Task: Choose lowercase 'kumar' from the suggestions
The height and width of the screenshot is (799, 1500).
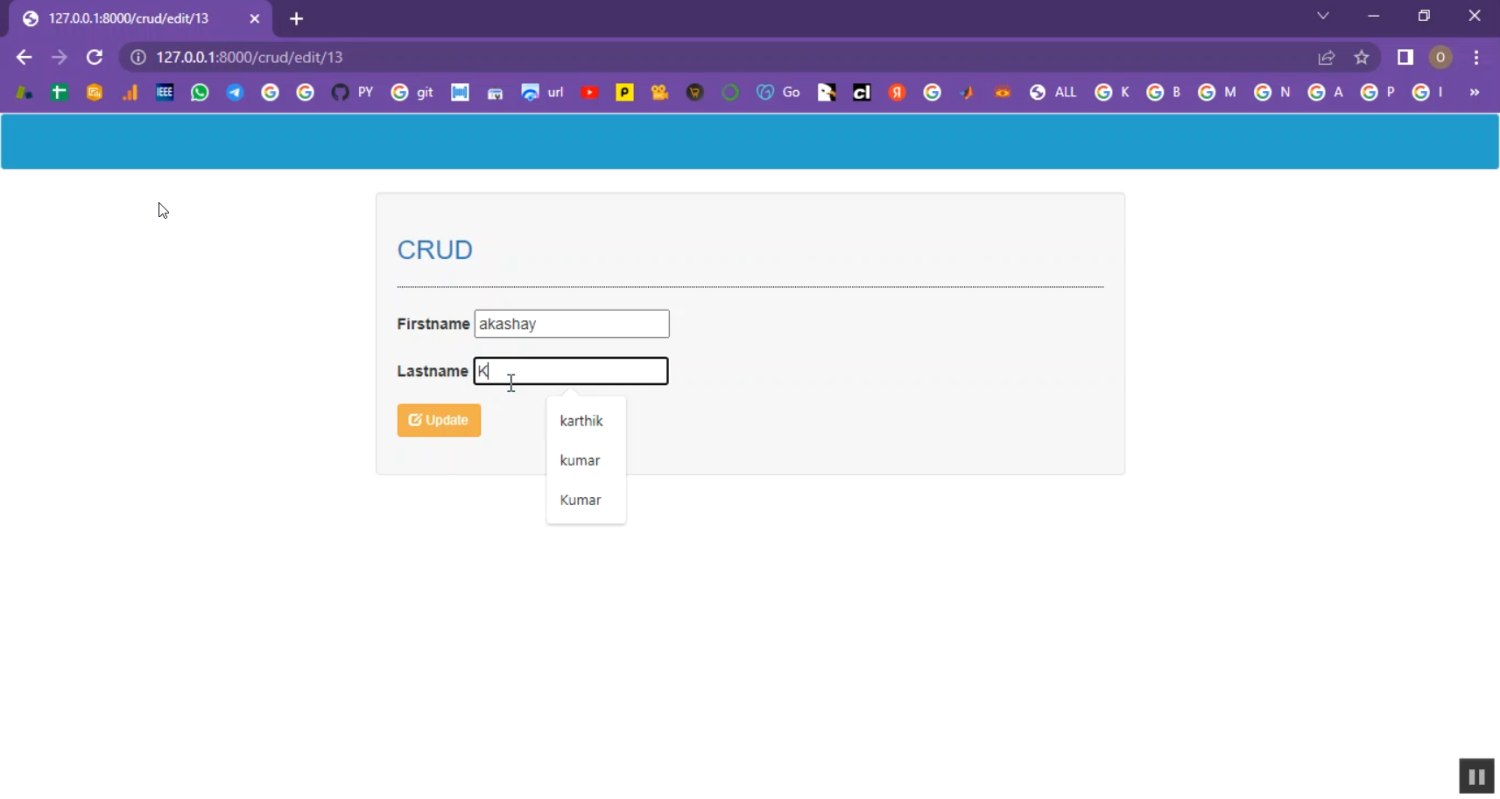Action: [580, 461]
